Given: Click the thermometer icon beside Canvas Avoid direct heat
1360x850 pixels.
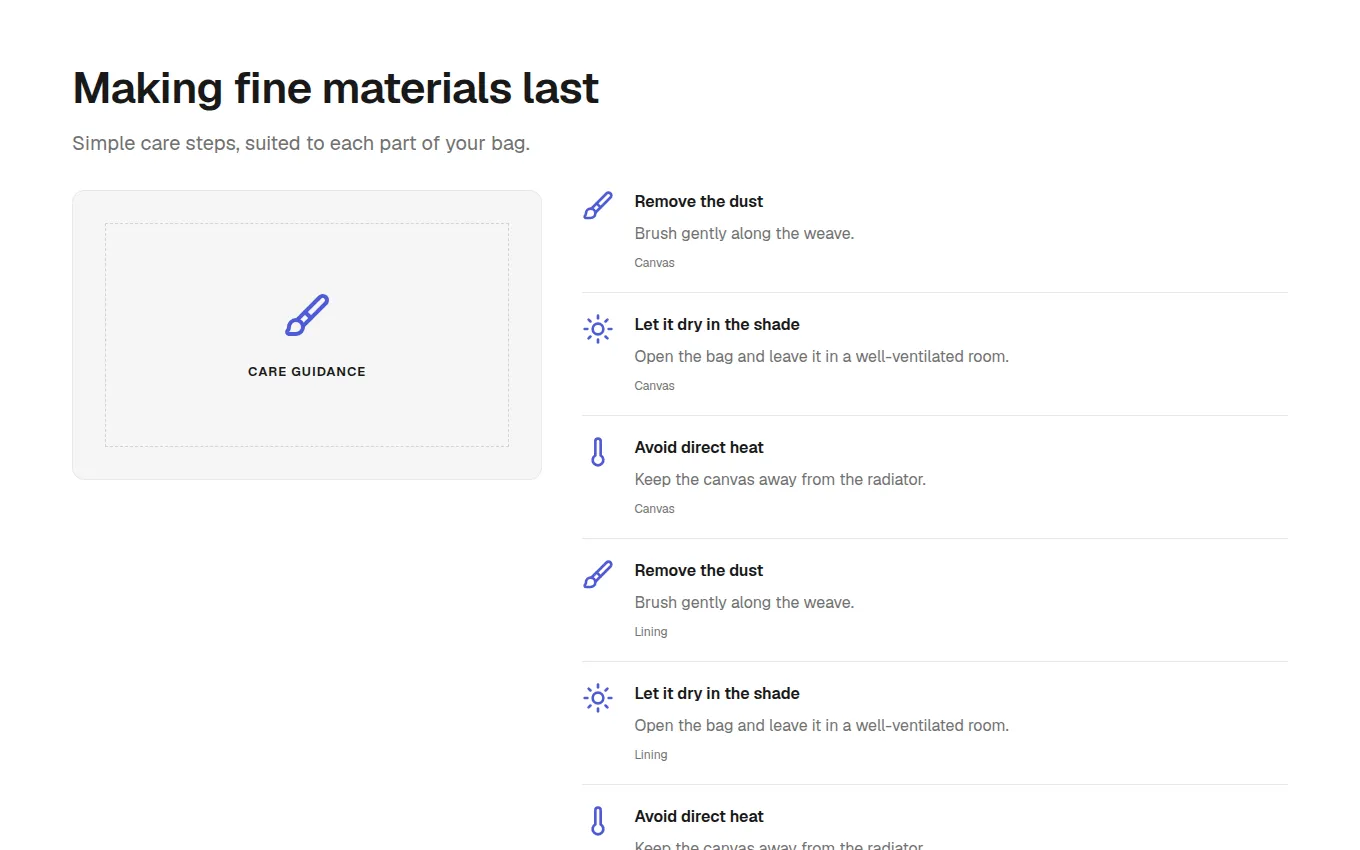Looking at the screenshot, I should pos(598,452).
